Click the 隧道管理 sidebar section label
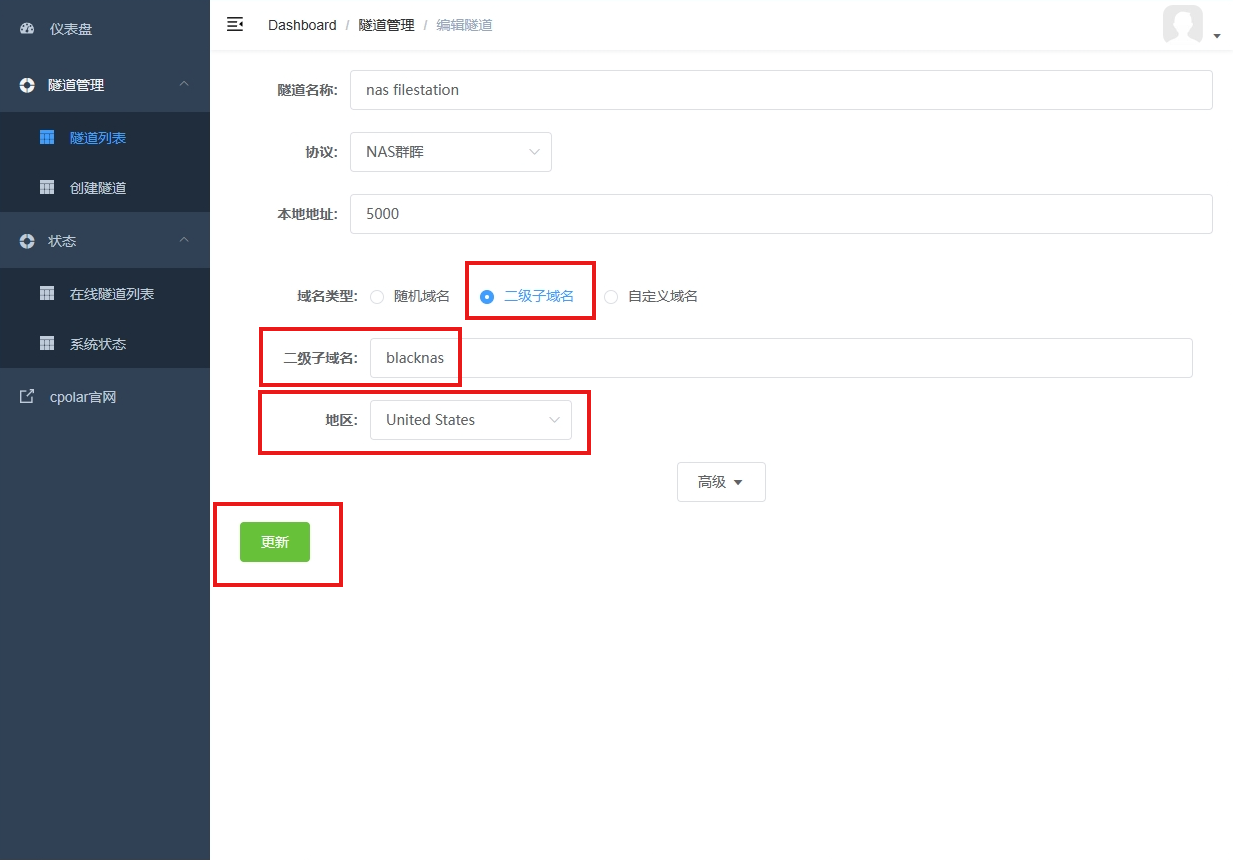Image resolution: width=1233 pixels, height=860 pixels. [x=76, y=85]
